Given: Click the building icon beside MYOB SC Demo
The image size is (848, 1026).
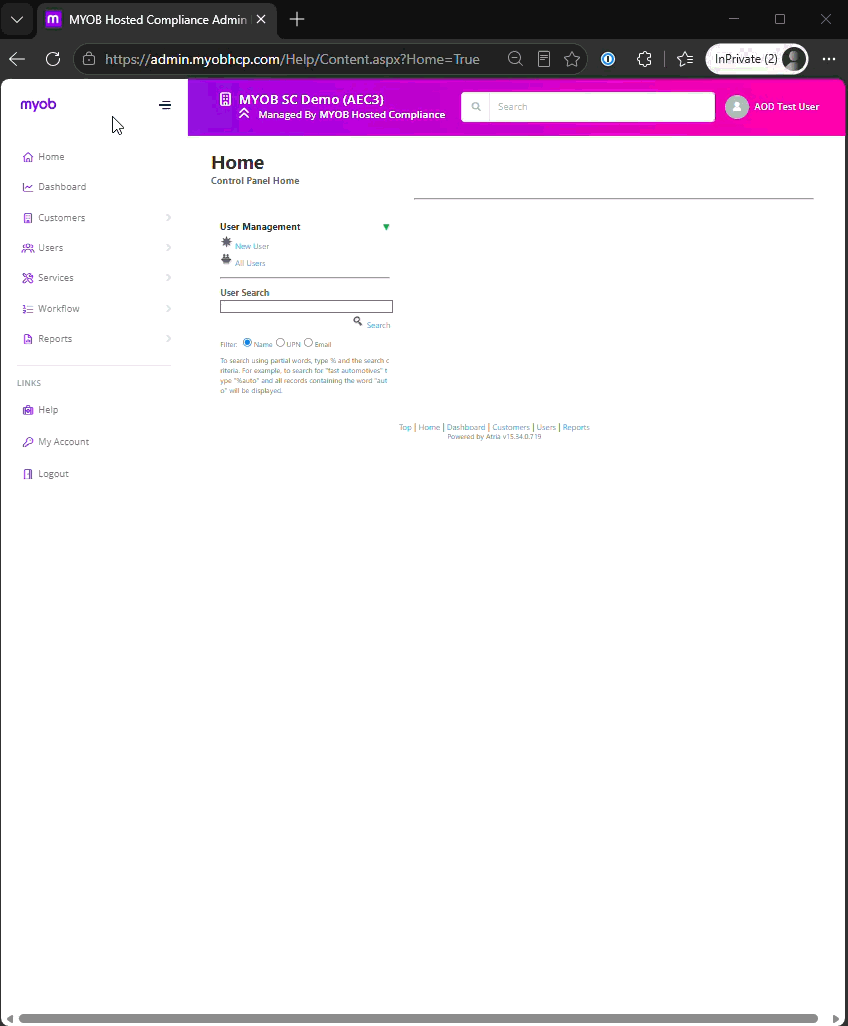Looking at the screenshot, I should tap(225, 99).
